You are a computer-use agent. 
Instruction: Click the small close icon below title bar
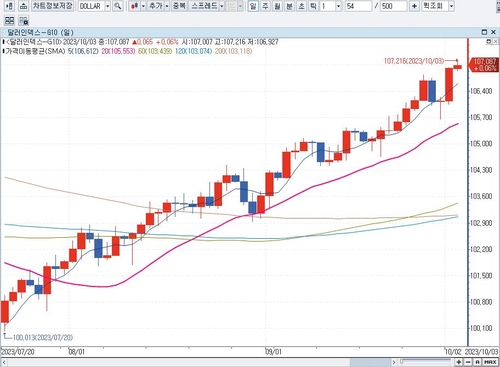495,41
